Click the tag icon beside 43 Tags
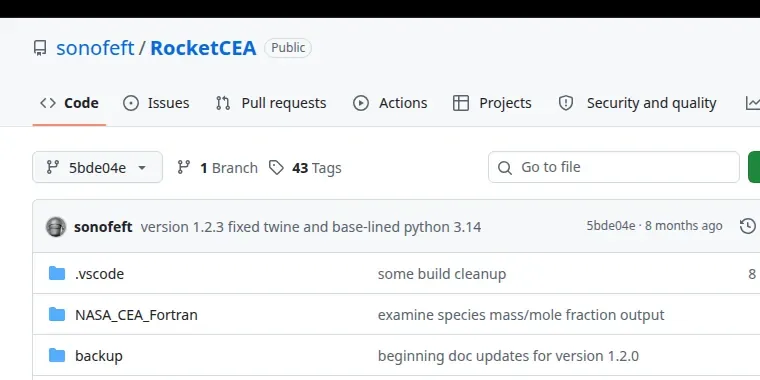The width and height of the screenshot is (760, 380). 276,168
